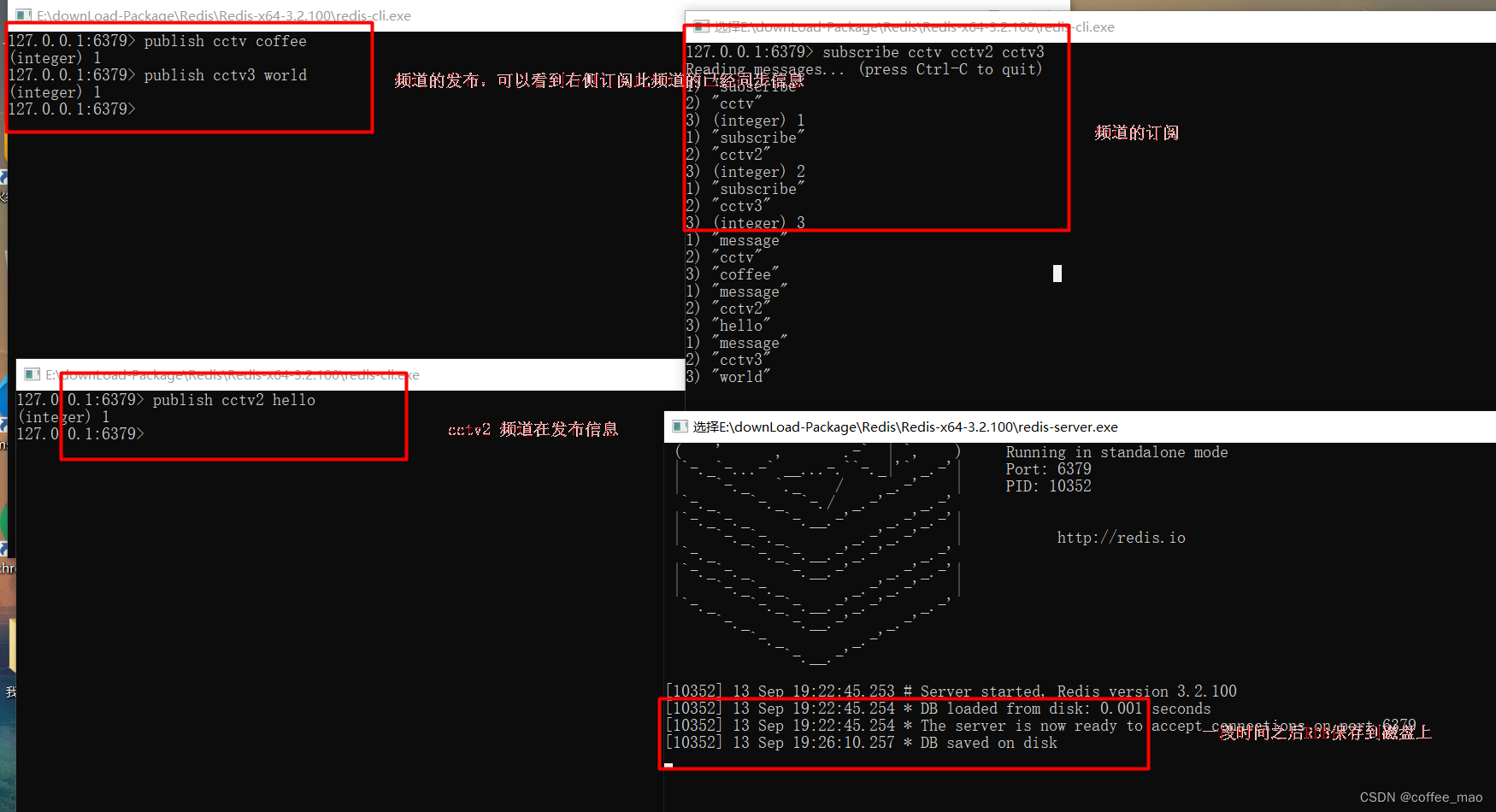Click the 'publish cctv coffee' command line

157,41
